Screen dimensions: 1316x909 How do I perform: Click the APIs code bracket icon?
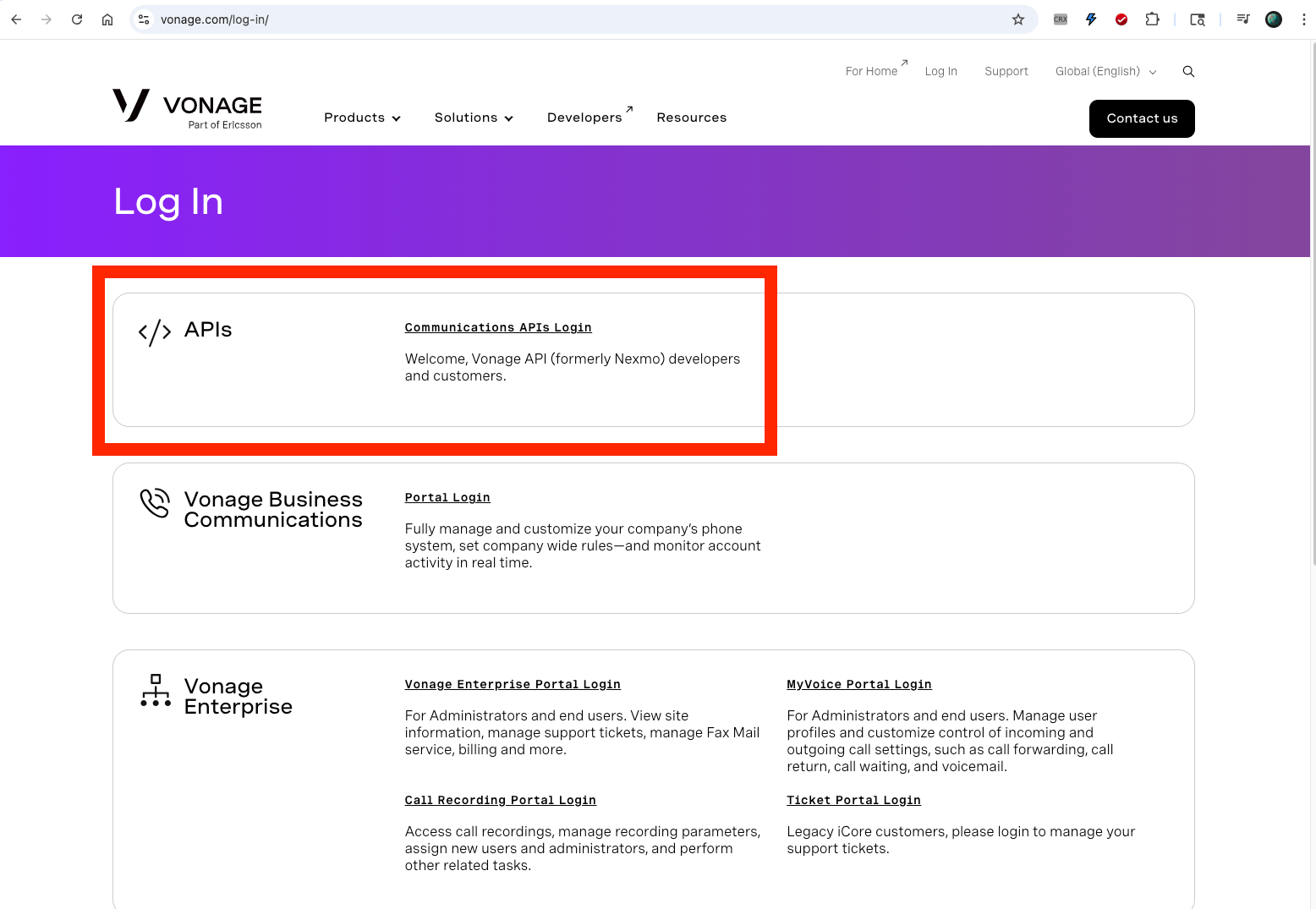[155, 332]
